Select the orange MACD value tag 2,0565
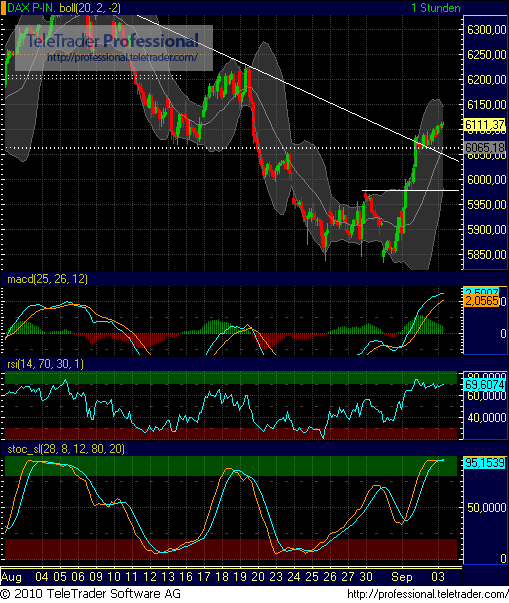 coord(482,301)
